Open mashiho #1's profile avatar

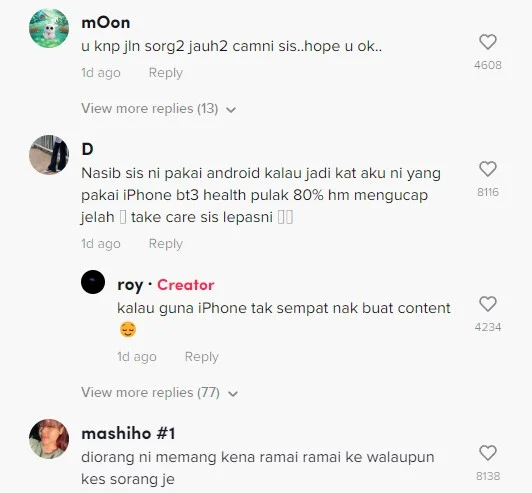pyautogui.click(x=49, y=439)
